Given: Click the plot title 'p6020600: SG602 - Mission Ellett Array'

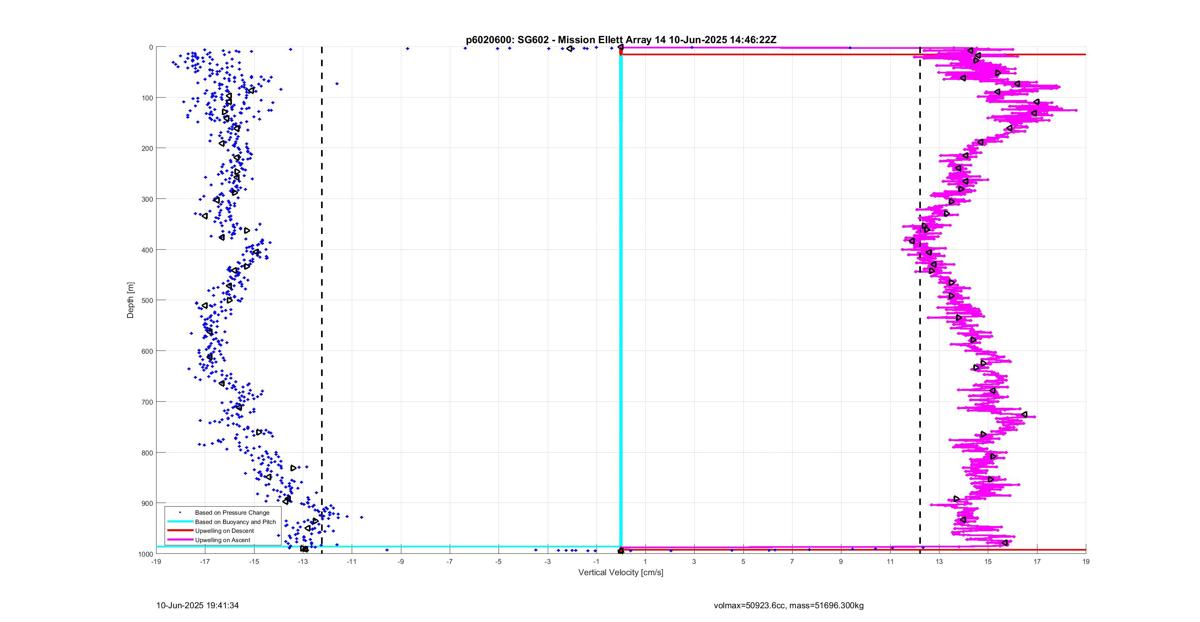Looking at the screenshot, I should [x=559, y=39].
